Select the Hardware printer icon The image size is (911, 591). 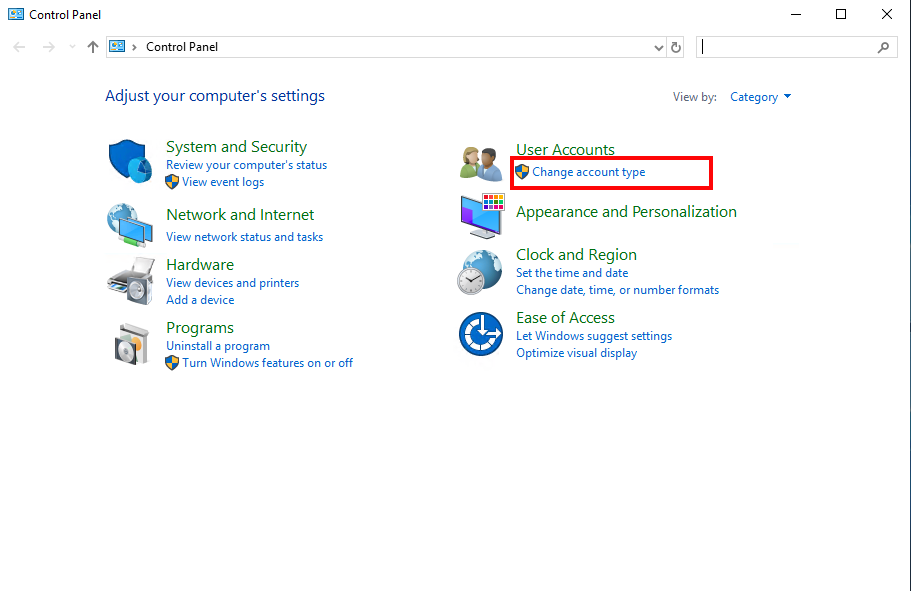[130, 281]
